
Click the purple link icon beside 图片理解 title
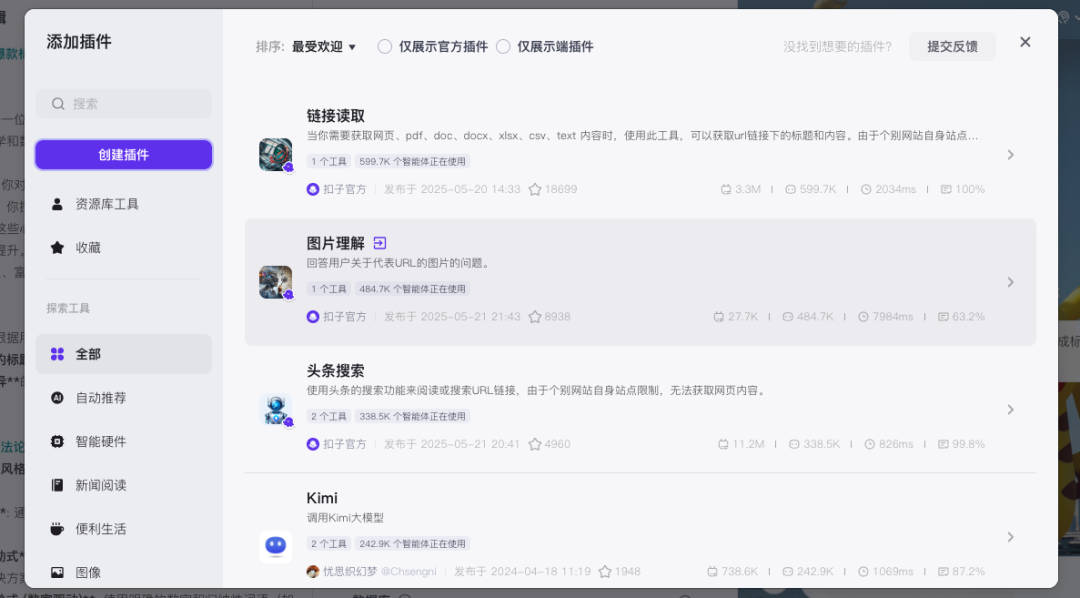(380, 243)
